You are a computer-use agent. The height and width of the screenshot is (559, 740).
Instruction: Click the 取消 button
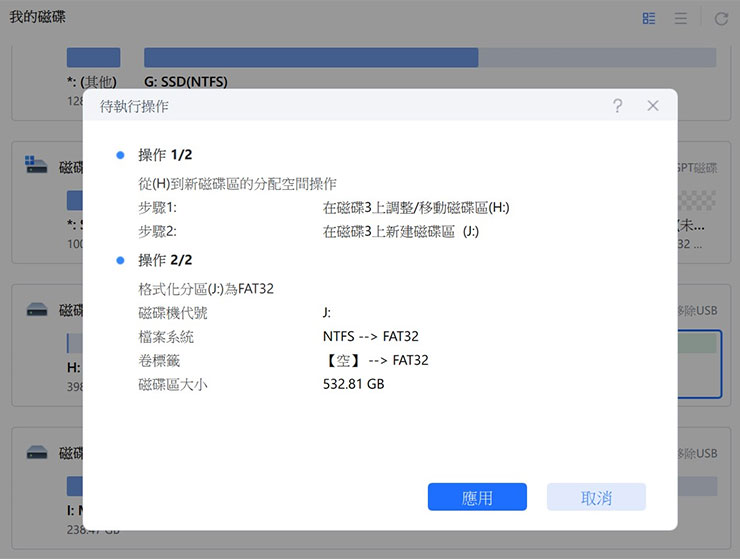coord(596,497)
